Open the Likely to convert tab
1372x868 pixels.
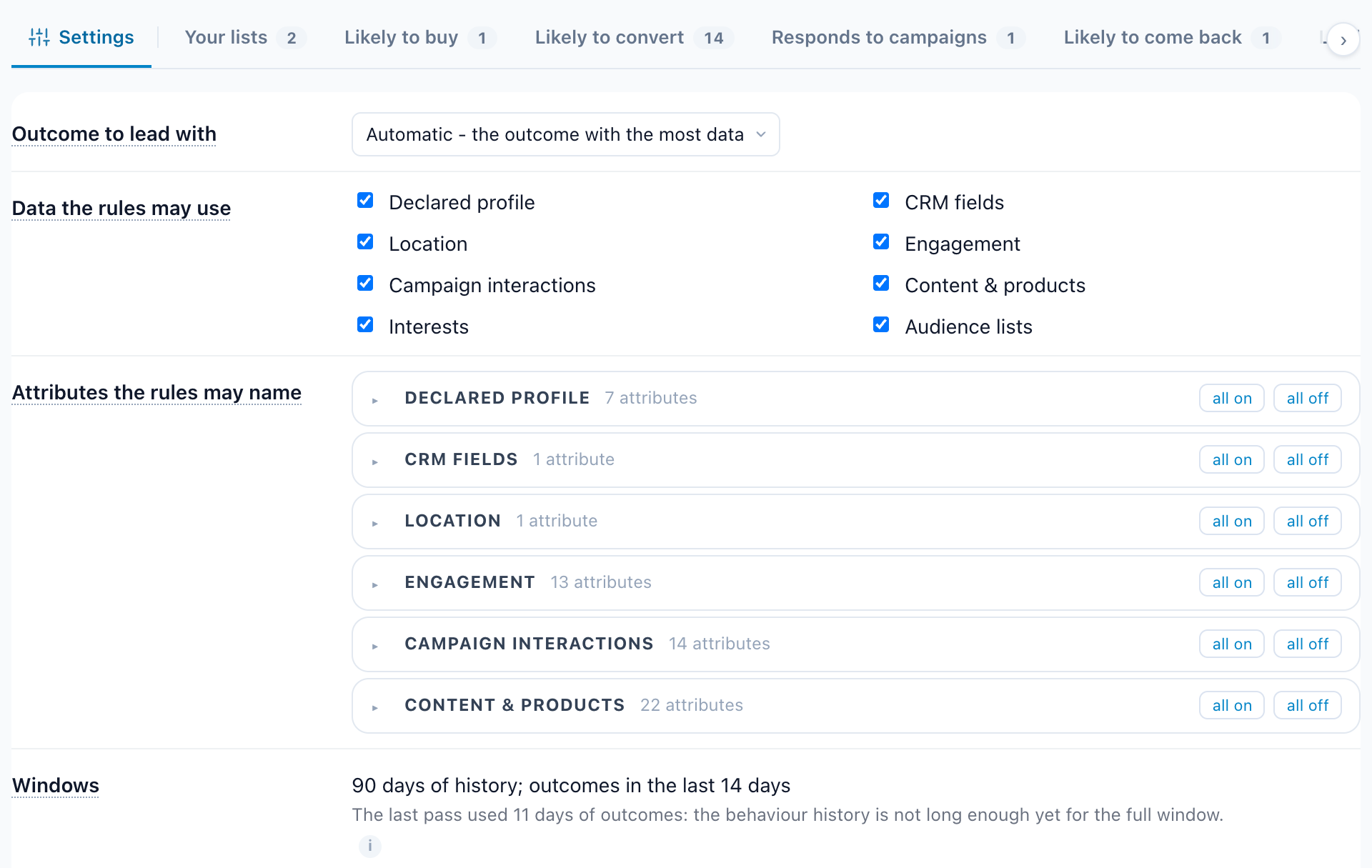point(634,37)
